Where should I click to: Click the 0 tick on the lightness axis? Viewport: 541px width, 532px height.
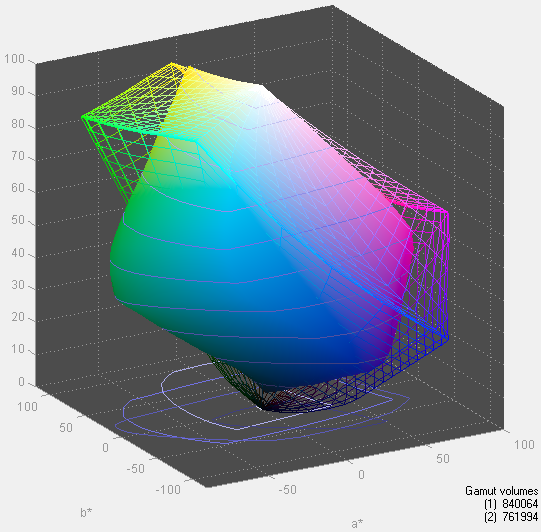21,382
